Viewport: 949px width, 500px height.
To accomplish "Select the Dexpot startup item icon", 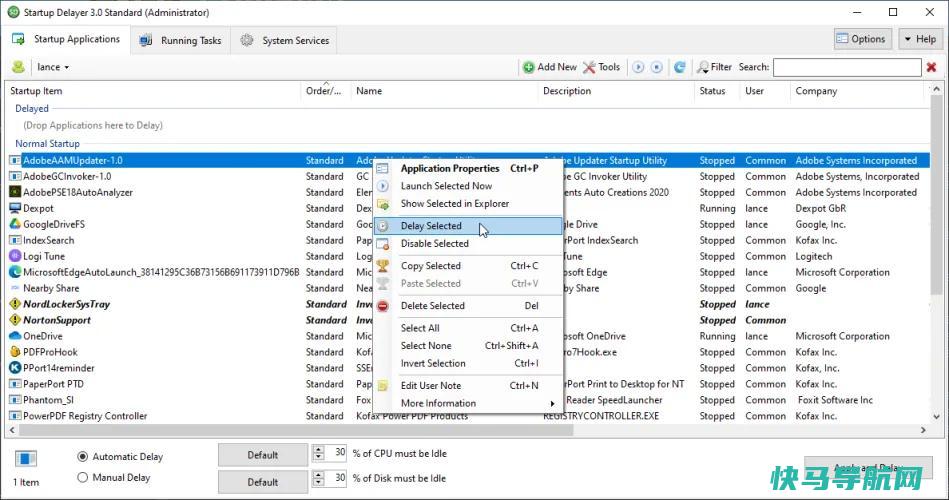I will [x=15, y=208].
